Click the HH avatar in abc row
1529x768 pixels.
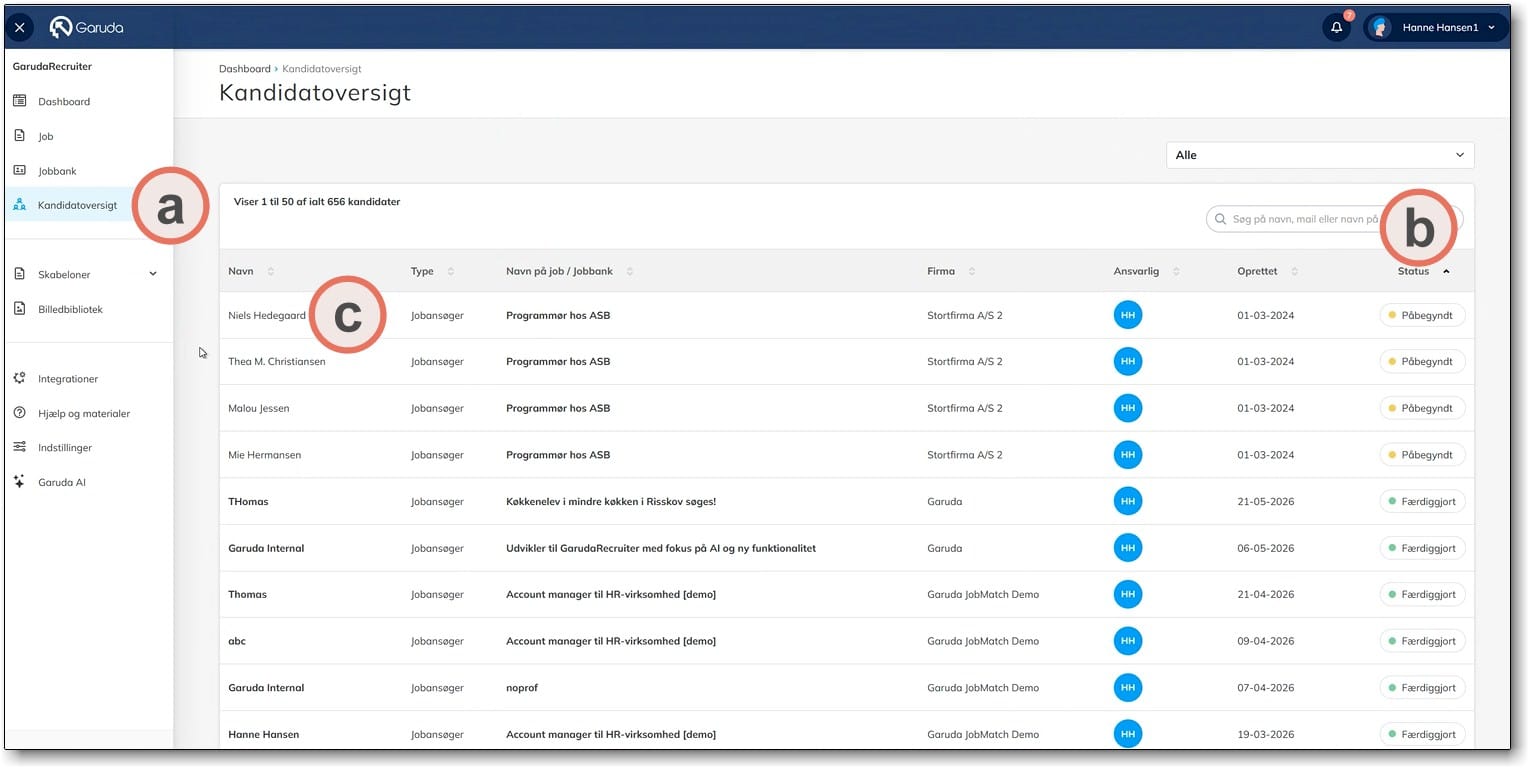tap(1128, 641)
